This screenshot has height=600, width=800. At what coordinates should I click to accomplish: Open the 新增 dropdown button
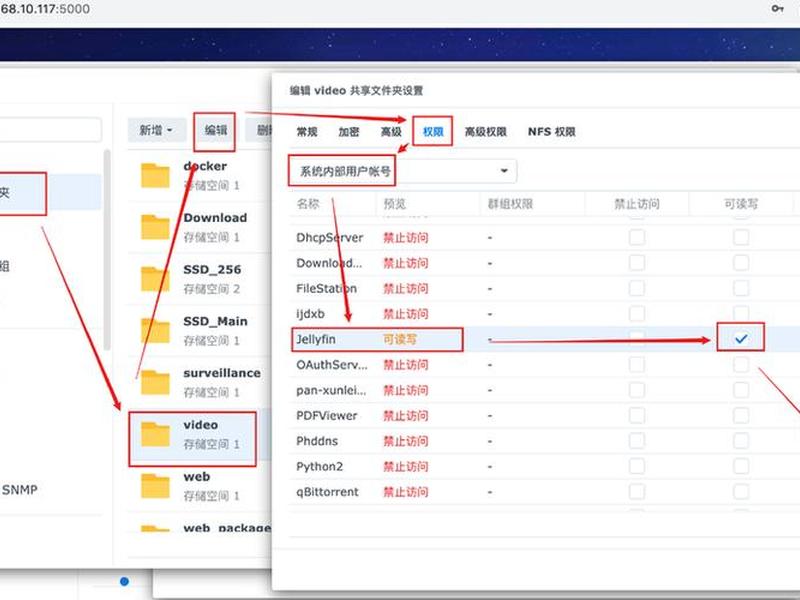pos(156,131)
